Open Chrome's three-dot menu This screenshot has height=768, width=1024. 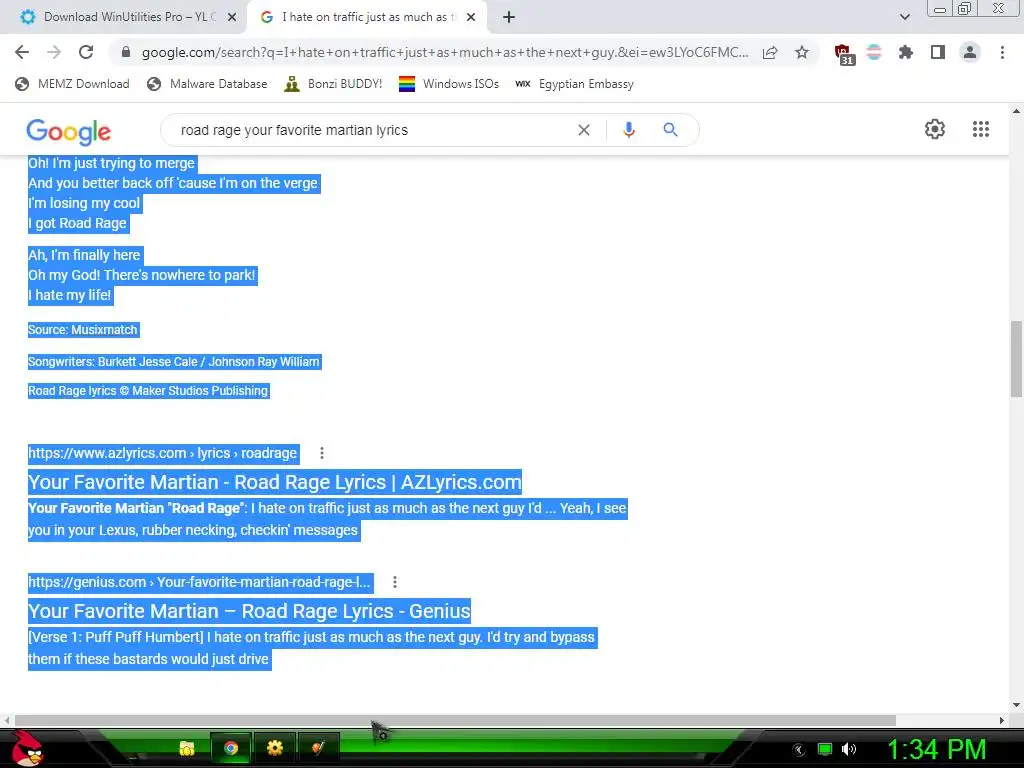tap(1002, 52)
